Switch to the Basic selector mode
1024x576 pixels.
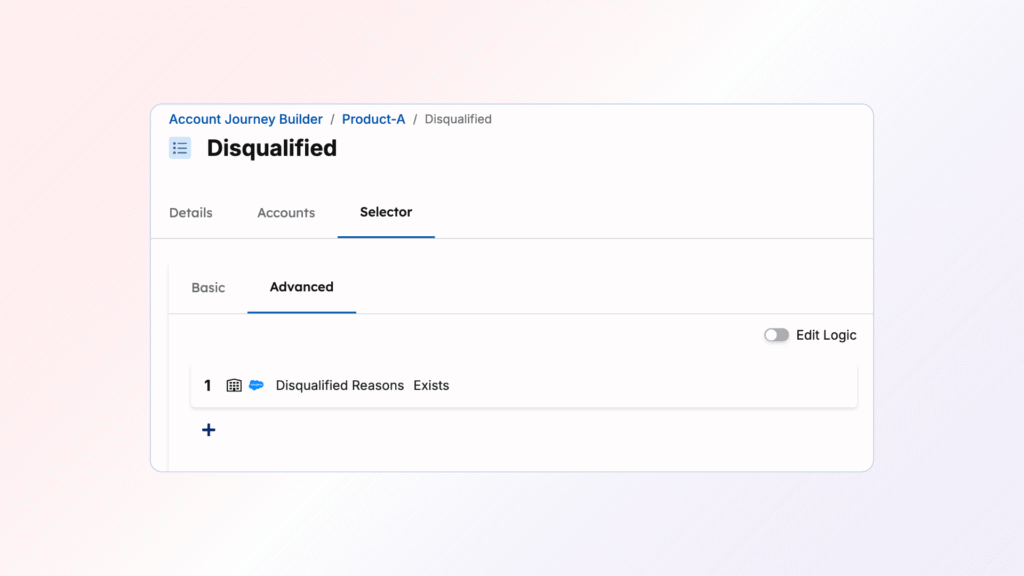[208, 288]
